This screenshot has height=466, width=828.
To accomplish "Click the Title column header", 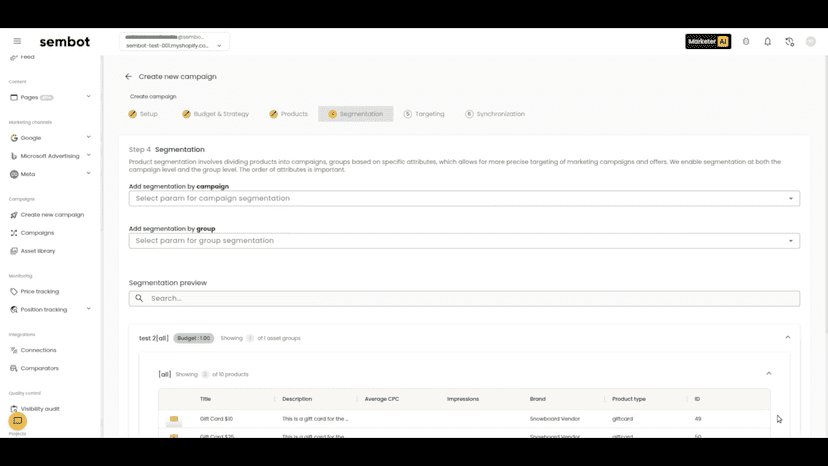I will click(x=205, y=399).
